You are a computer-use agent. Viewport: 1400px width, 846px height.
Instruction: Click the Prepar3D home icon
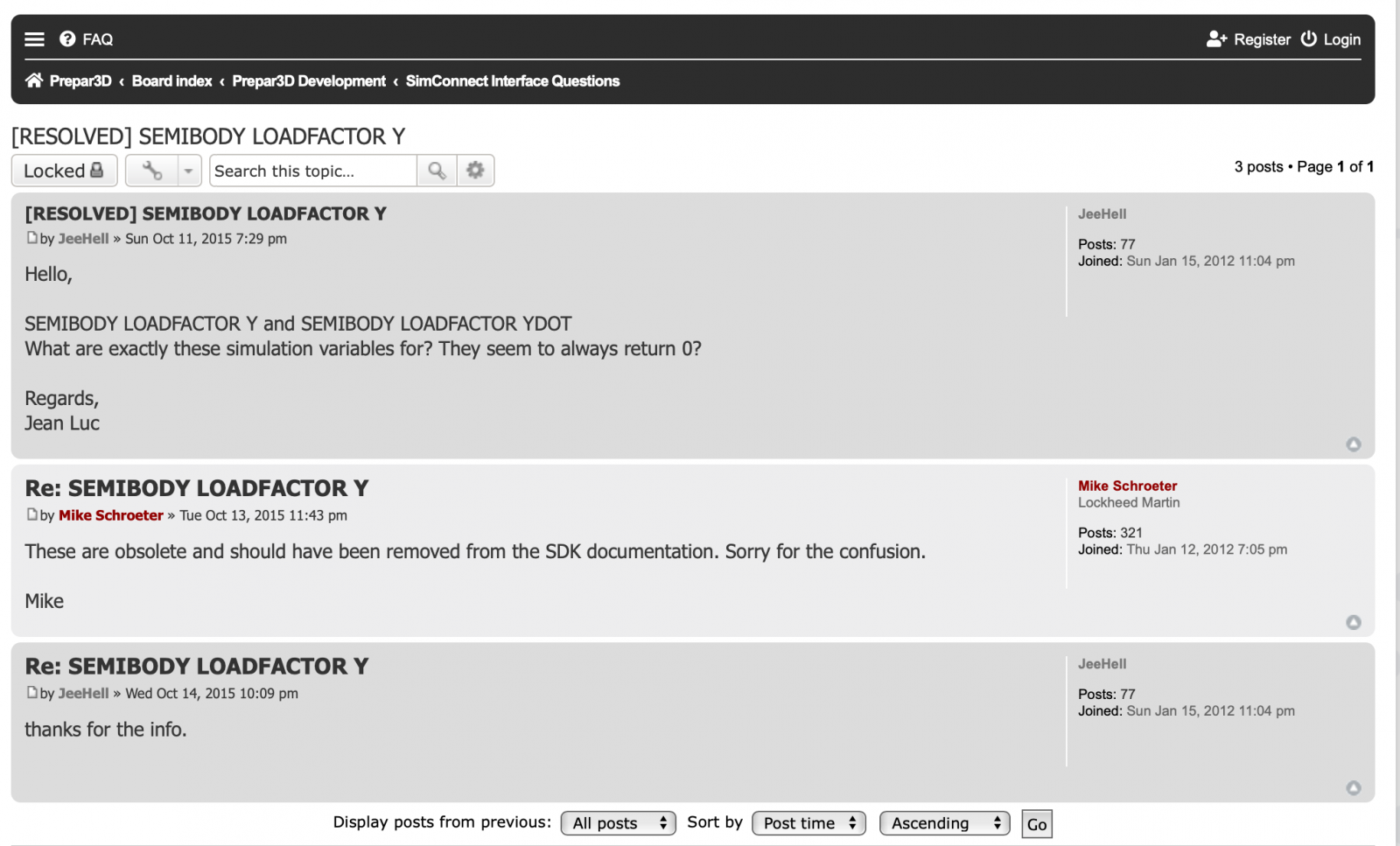click(x=34, y=80)
